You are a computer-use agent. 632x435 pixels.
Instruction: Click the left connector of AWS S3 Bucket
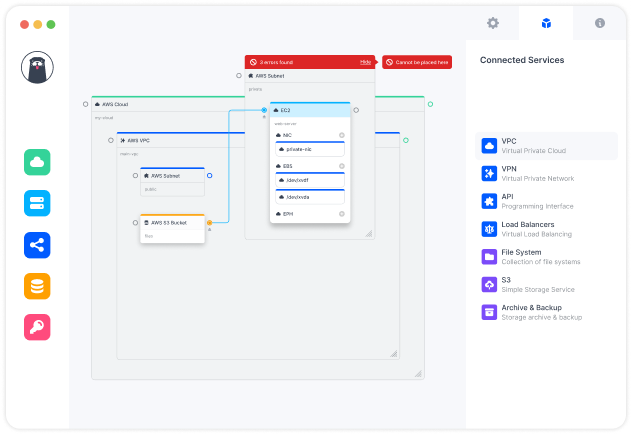coord(135,223)
